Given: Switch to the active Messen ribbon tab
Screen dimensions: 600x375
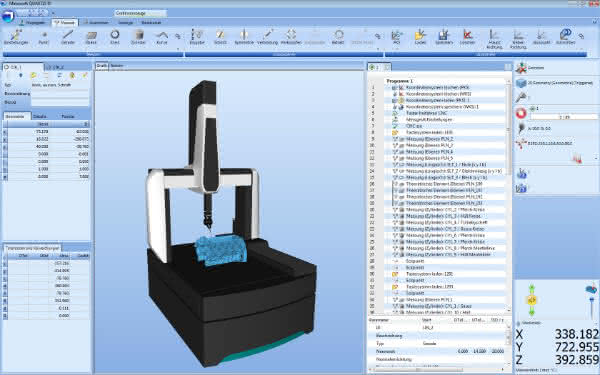Looking at the screenshot, I should click(x=65, y=23).
